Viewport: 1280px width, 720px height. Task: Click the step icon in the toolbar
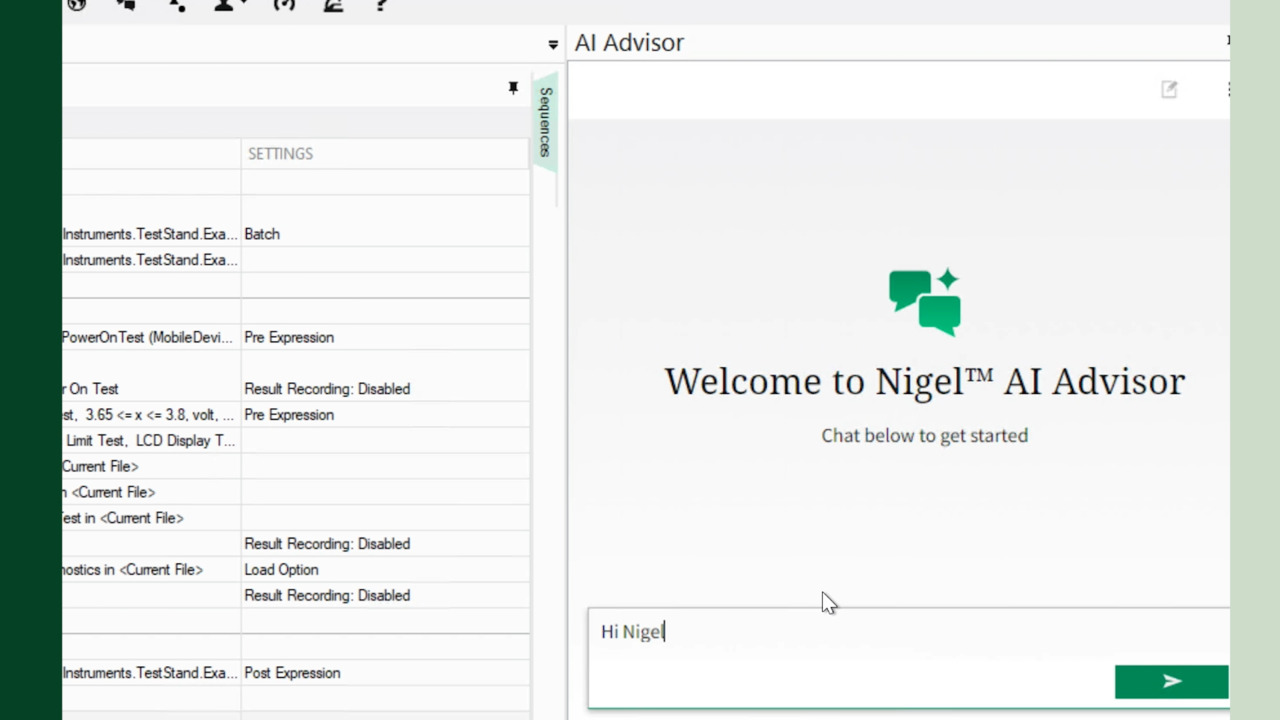click(176, 6)
